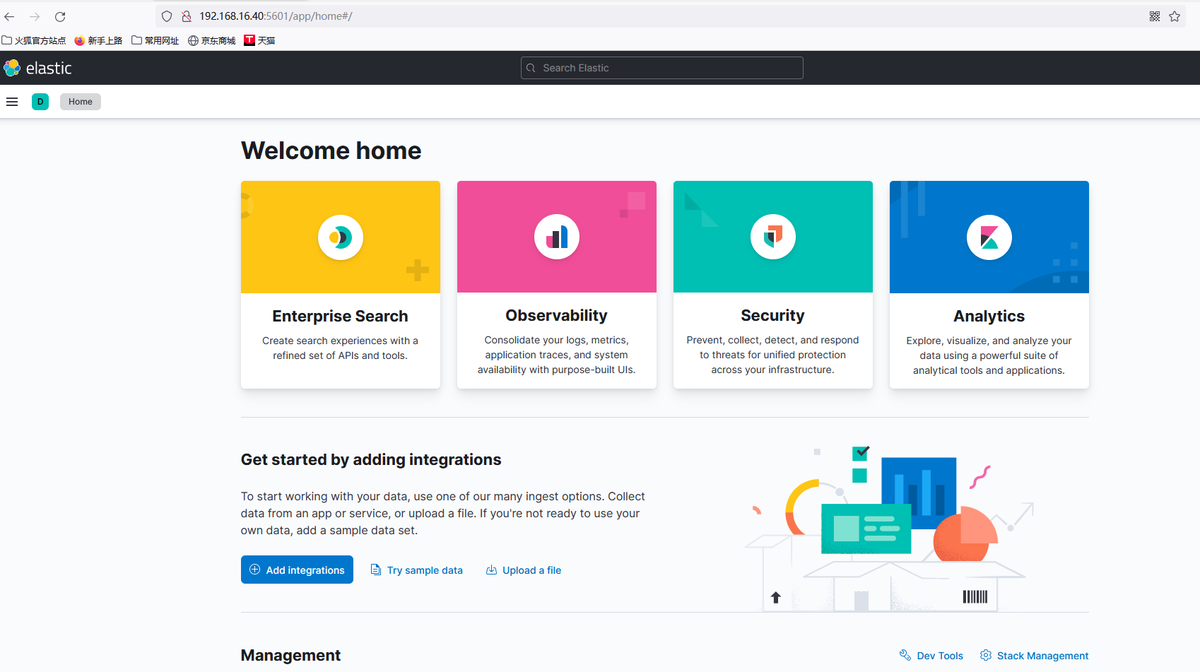Viewport: 1200px width, 672px height.
Task: Click the Search Elastic input field
Action: click(662, 68)
